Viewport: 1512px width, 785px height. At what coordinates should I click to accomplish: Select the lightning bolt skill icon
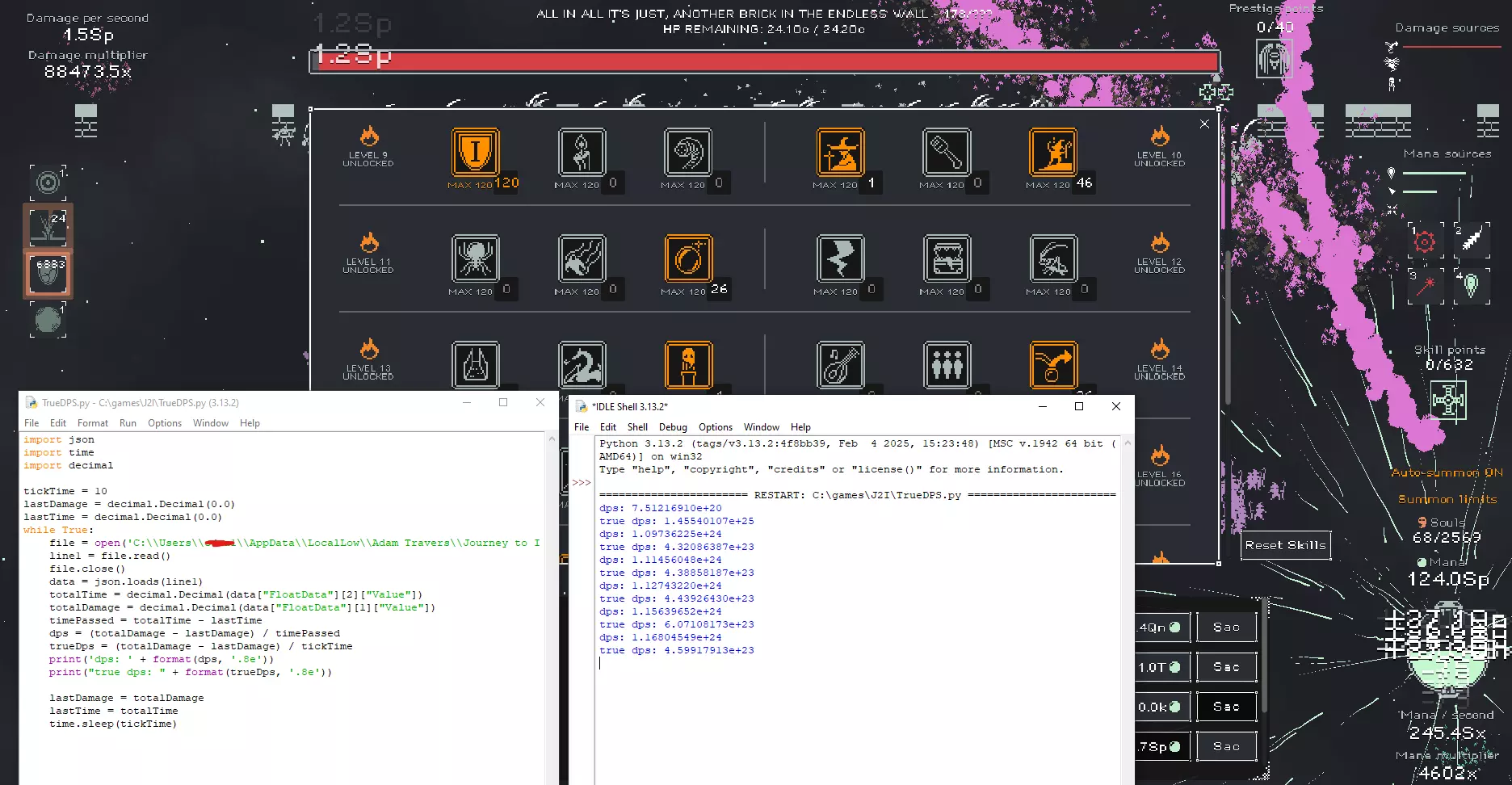click(x=840, y=258)
